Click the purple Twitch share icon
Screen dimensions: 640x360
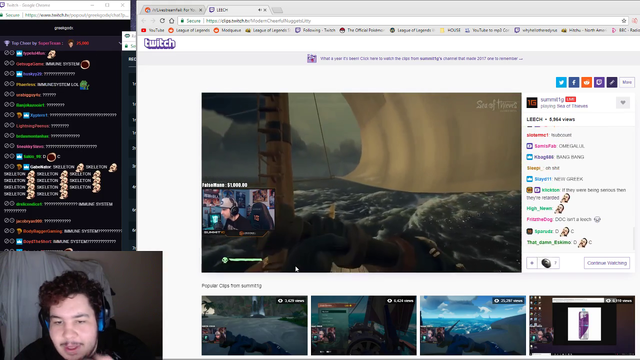tap(599, 82)
